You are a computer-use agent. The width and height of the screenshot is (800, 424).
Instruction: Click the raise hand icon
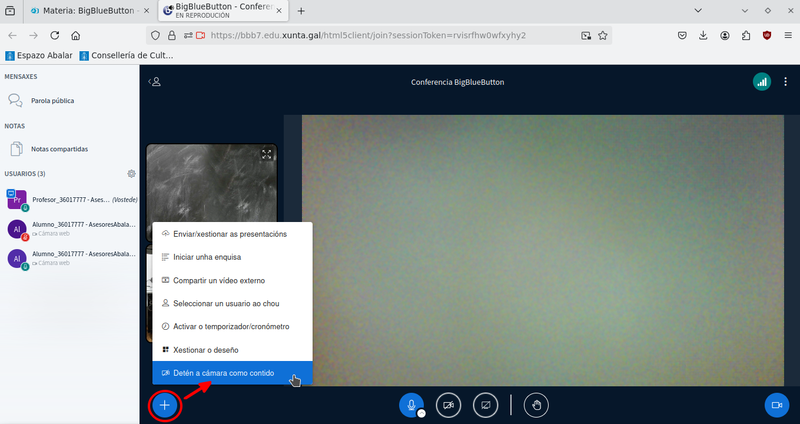point(537,405)
